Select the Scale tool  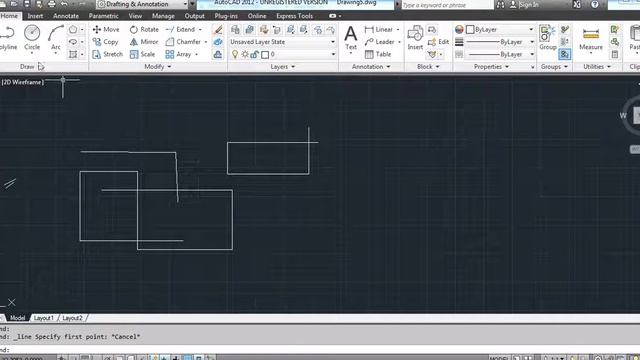pyautogui.click(x=142, y=54)
